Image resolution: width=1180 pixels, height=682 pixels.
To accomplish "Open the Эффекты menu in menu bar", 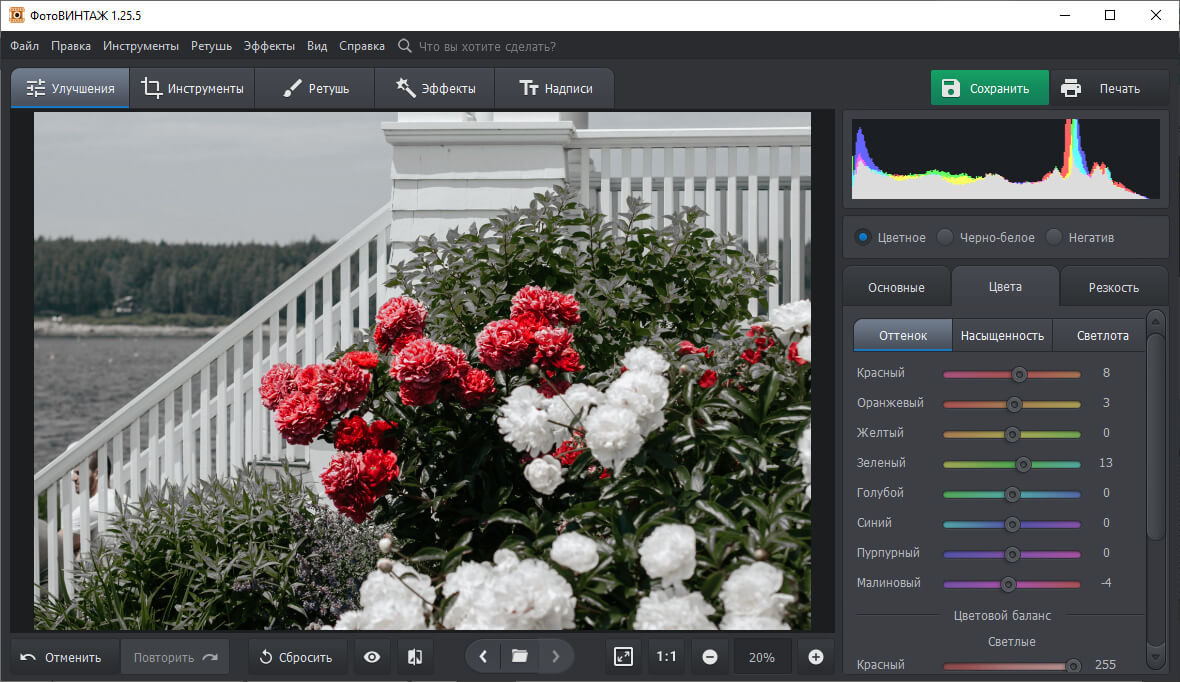I will [269, 46].
